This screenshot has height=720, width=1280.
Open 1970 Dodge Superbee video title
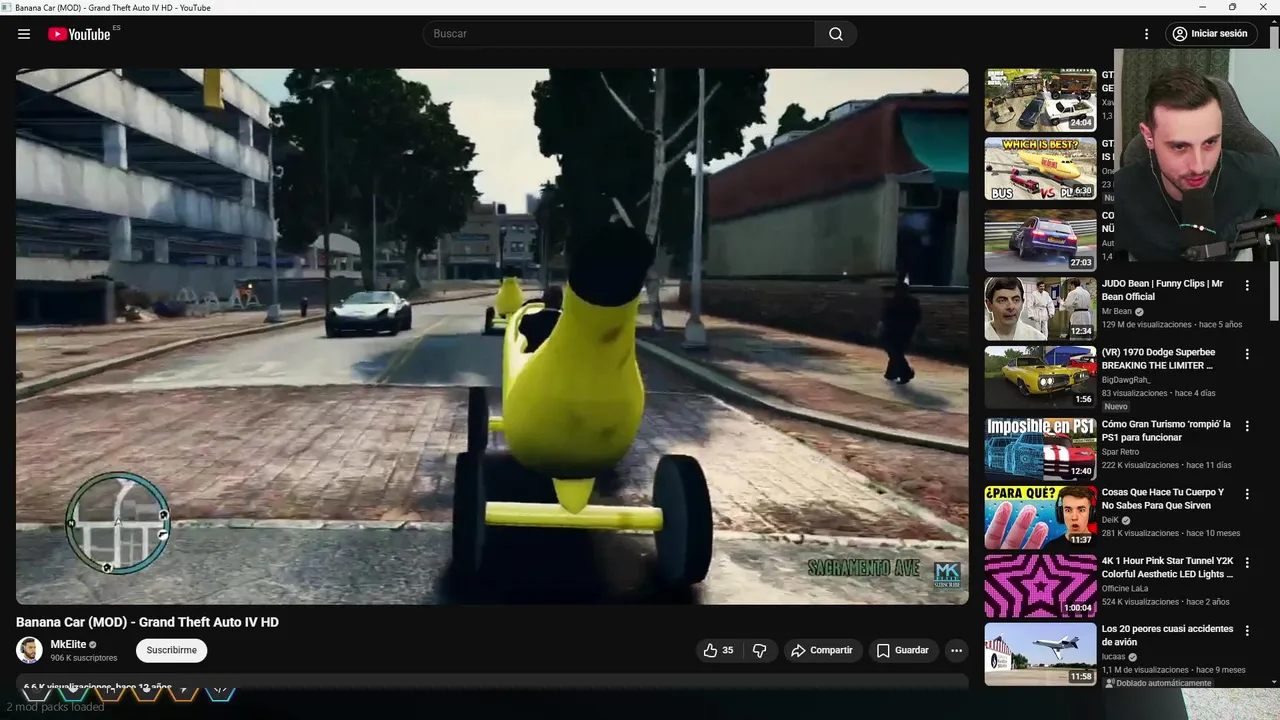(1159, 359)
